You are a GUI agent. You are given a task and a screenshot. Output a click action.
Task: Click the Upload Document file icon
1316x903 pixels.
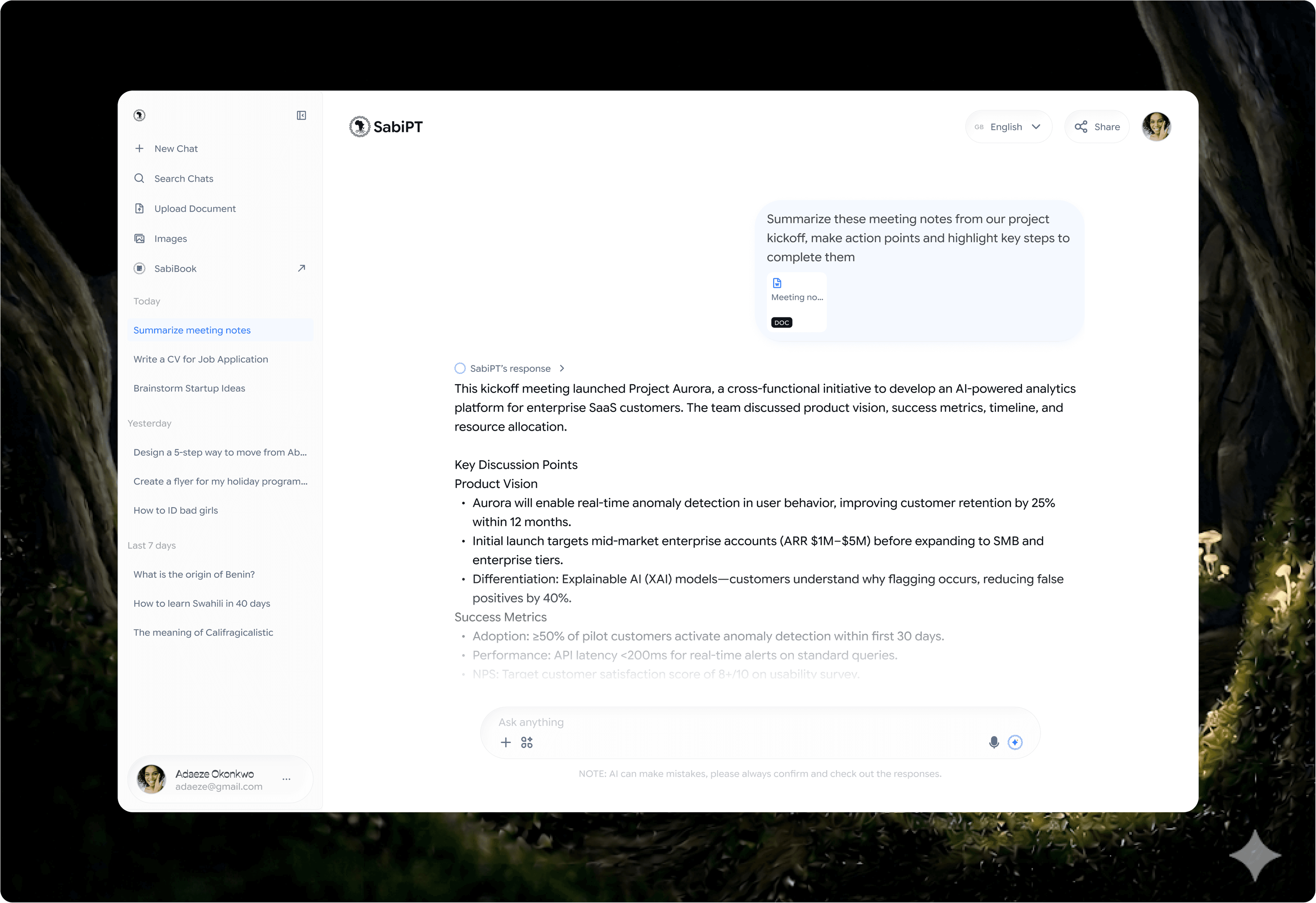(x=139, y=208)
